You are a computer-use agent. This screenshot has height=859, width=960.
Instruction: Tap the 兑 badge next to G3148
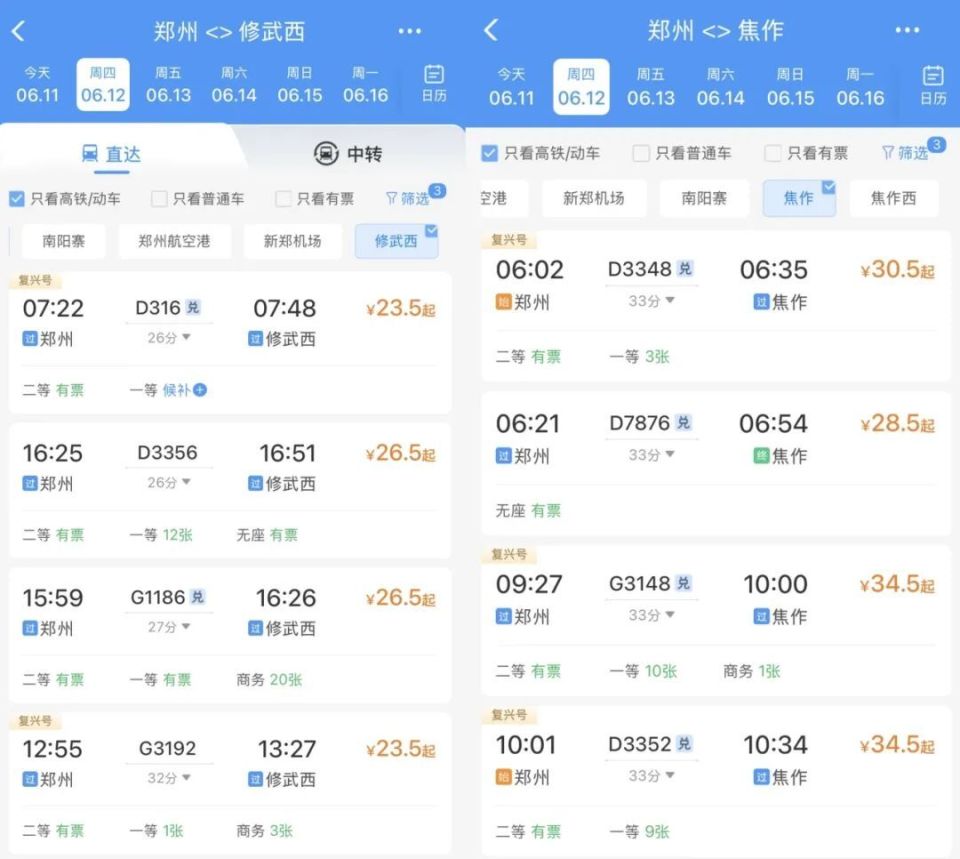click(x=683, y=583)
